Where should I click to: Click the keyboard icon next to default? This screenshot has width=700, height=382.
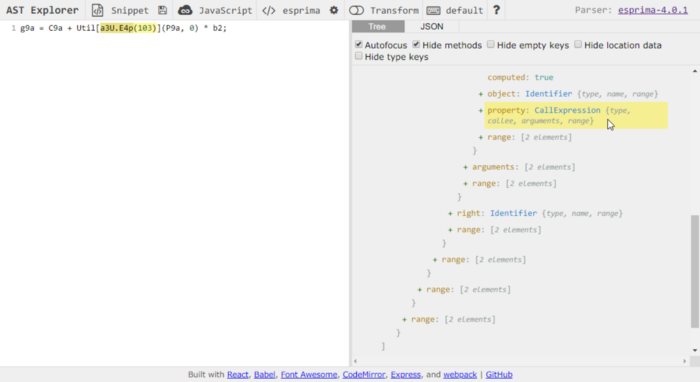[x=433, y=10]
